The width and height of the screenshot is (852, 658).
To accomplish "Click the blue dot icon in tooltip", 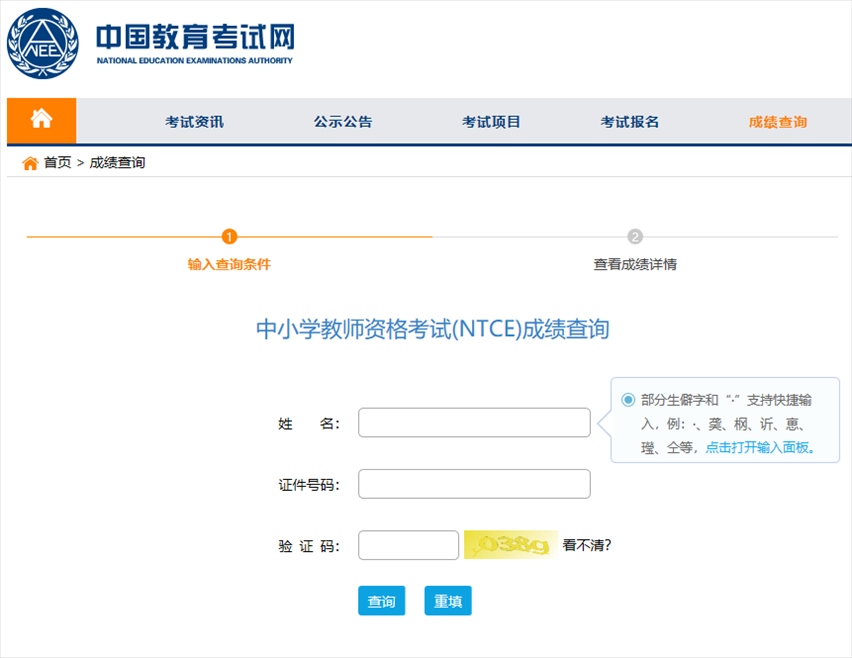I will tap(628, 400).
